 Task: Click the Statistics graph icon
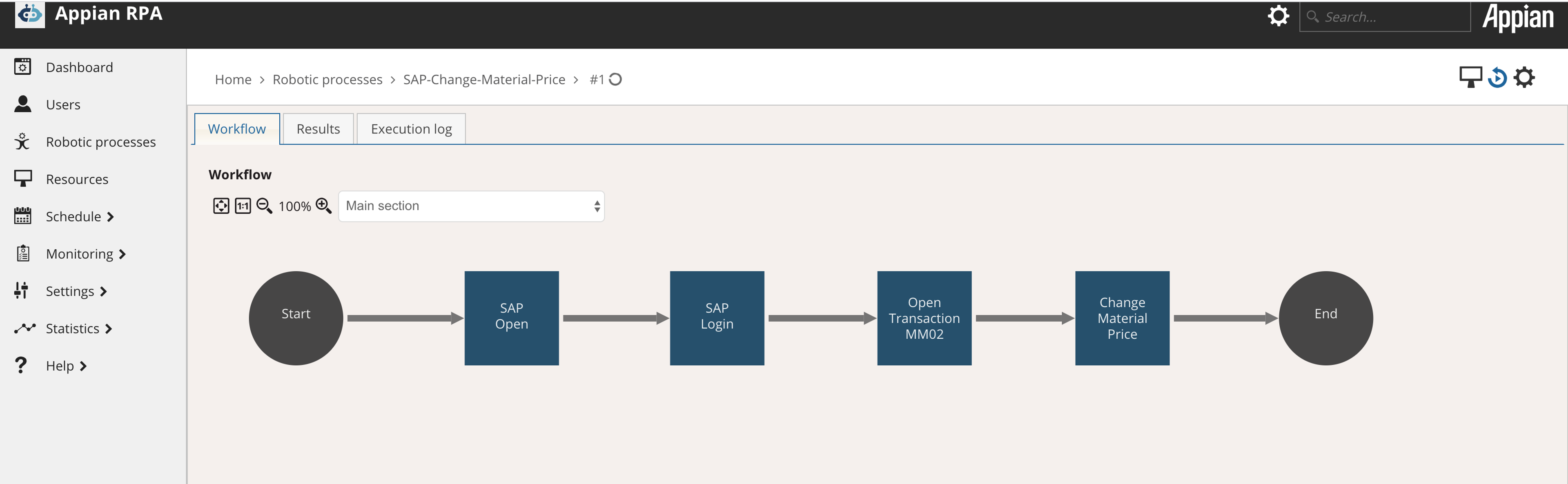coord(25,329)
